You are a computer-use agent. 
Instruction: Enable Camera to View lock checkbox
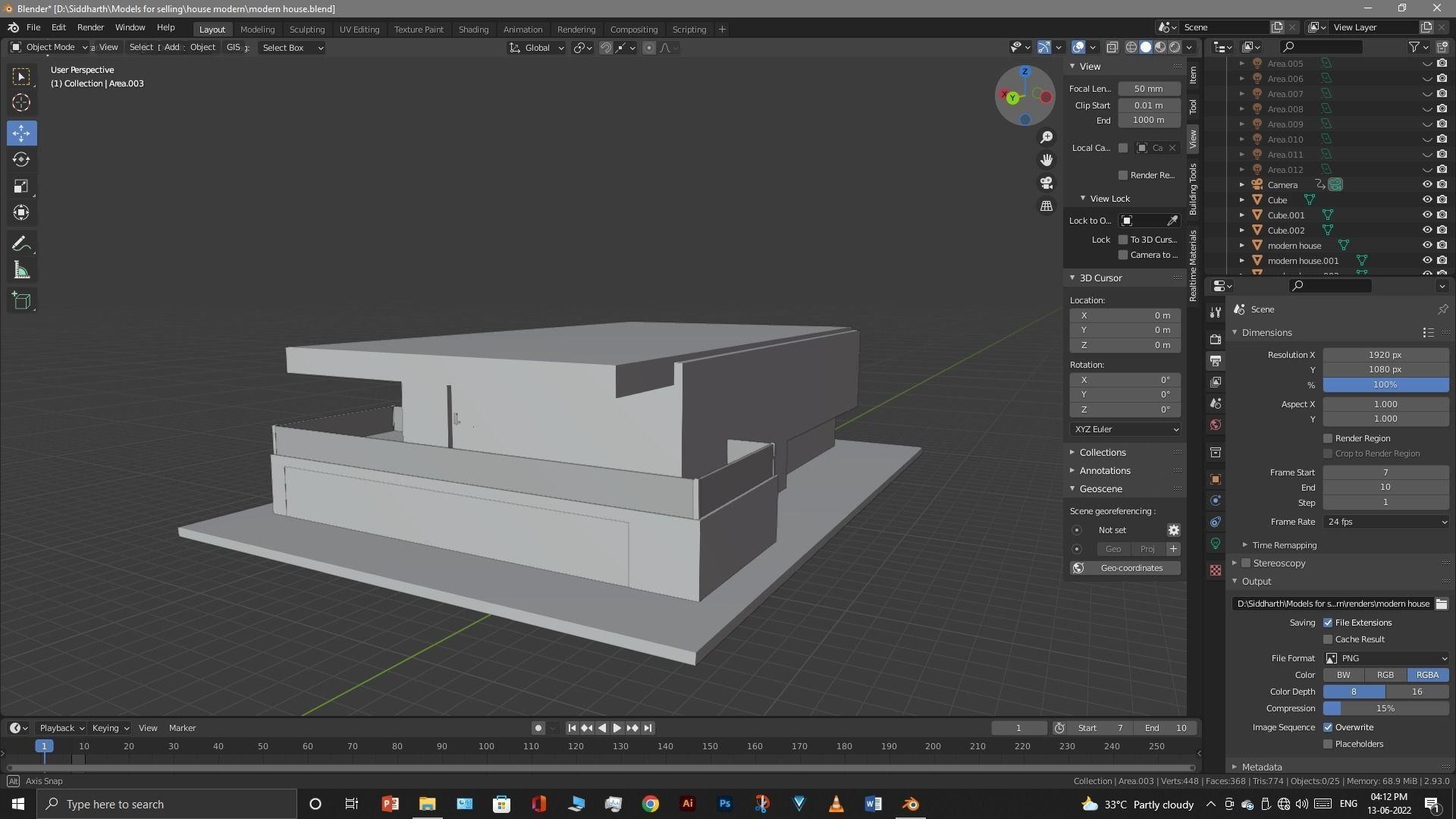[x=1123, y=255]
